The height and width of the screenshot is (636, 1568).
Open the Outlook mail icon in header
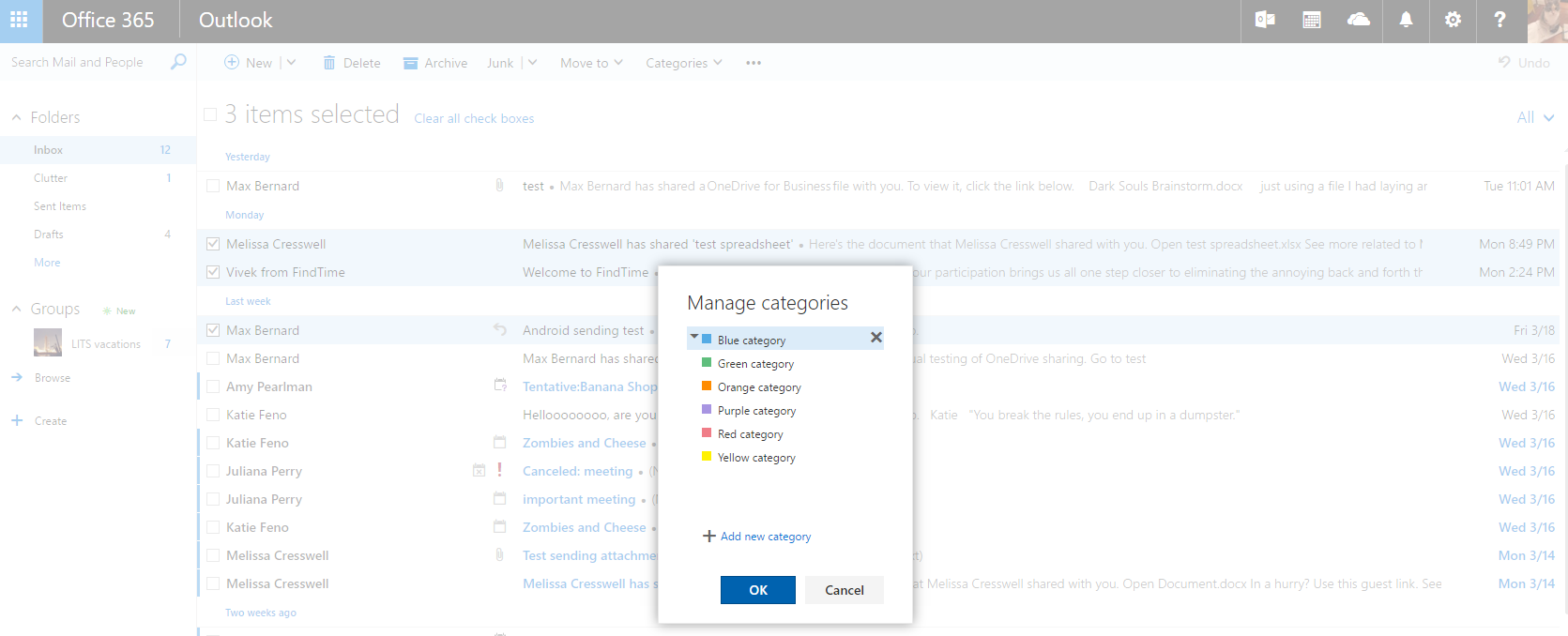[x=1265, y=20]
